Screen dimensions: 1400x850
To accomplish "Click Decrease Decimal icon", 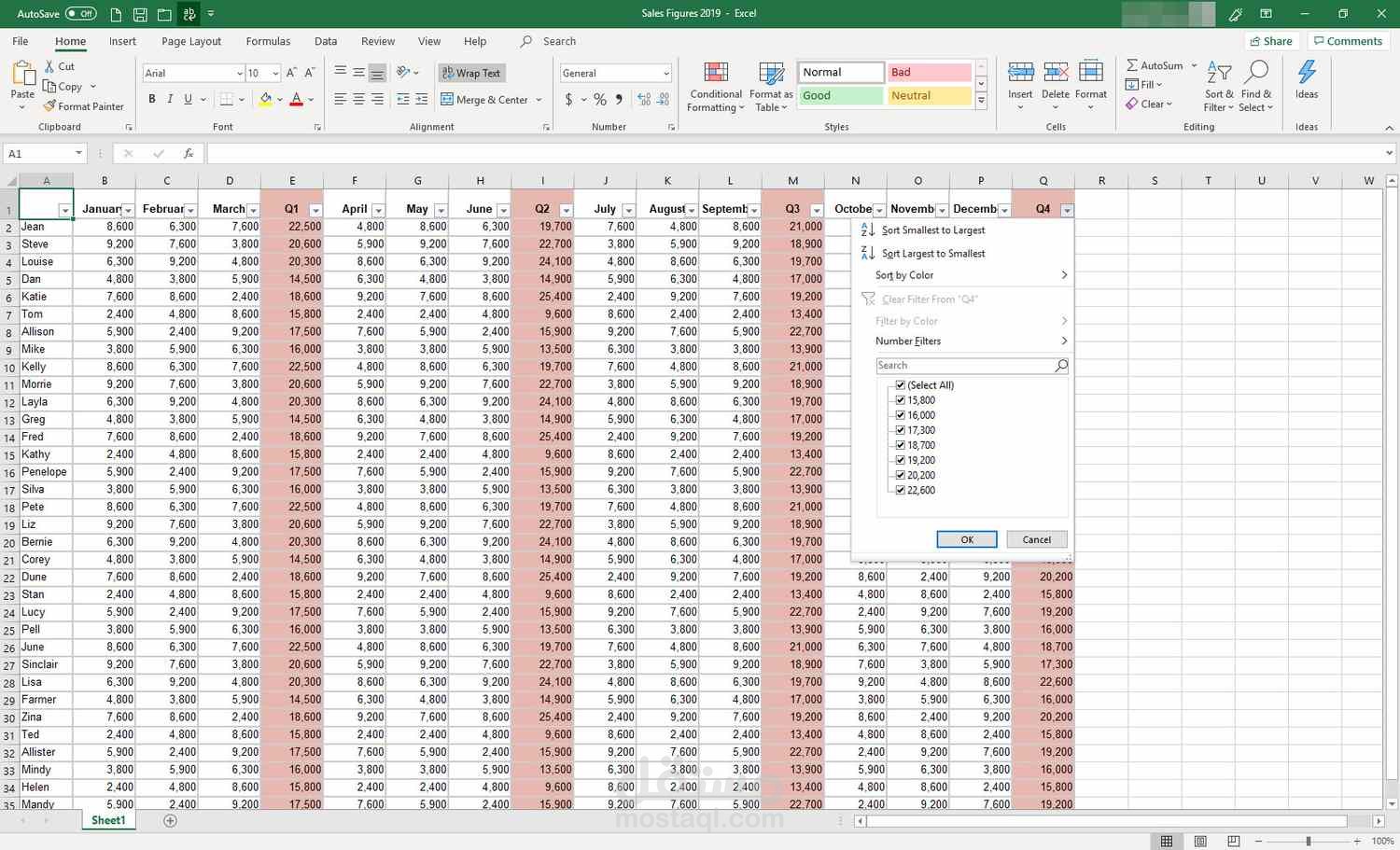I will [x=664, y=99].
